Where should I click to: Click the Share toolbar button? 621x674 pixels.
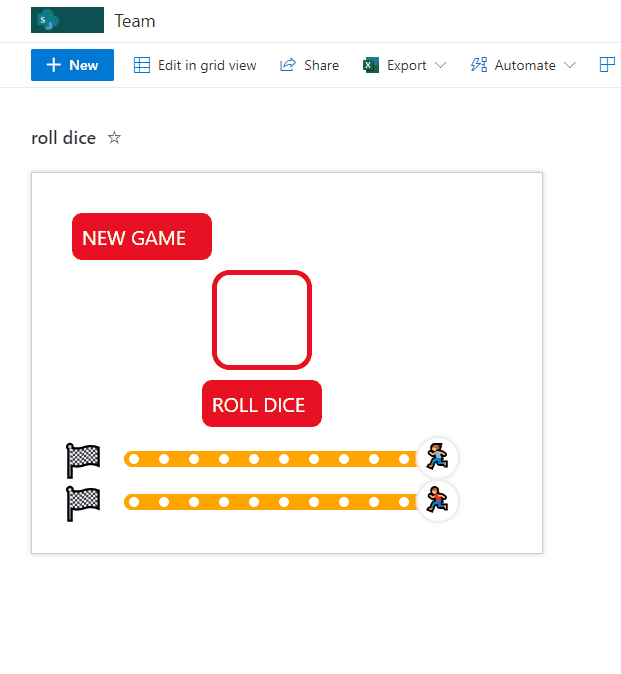(309, 65)
